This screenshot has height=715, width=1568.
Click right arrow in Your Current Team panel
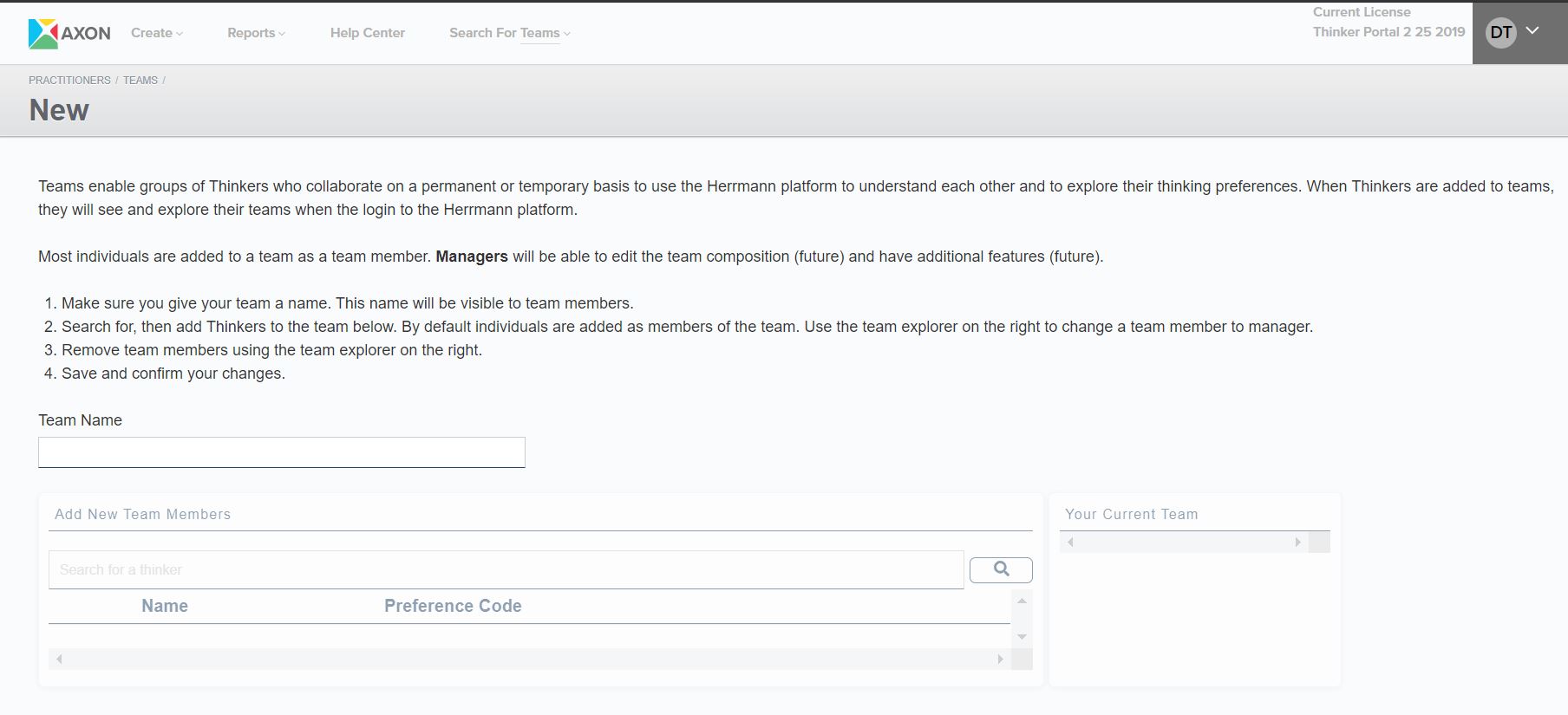pyautogui.click(x=1297, y=543)
